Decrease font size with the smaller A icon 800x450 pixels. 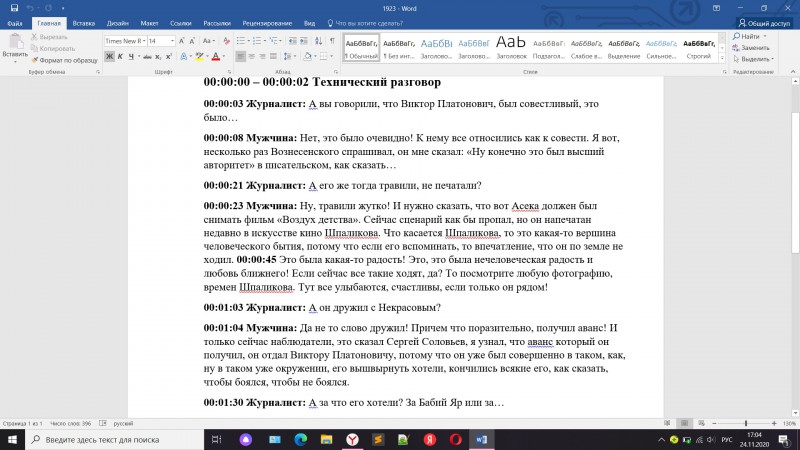point(192,41)
